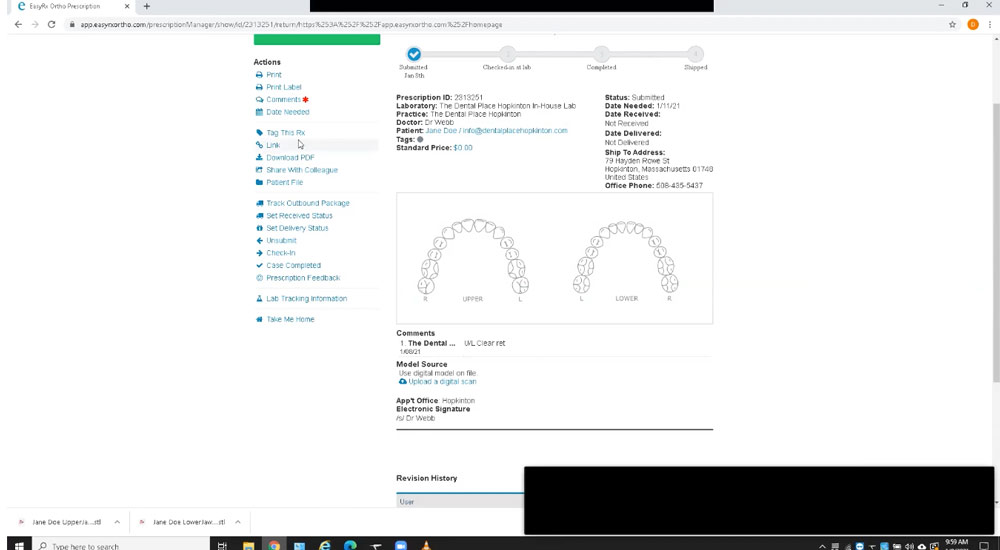Click the Tag This Rx tag icon
Screen dimensions: 1000x550
coord(260,133)
